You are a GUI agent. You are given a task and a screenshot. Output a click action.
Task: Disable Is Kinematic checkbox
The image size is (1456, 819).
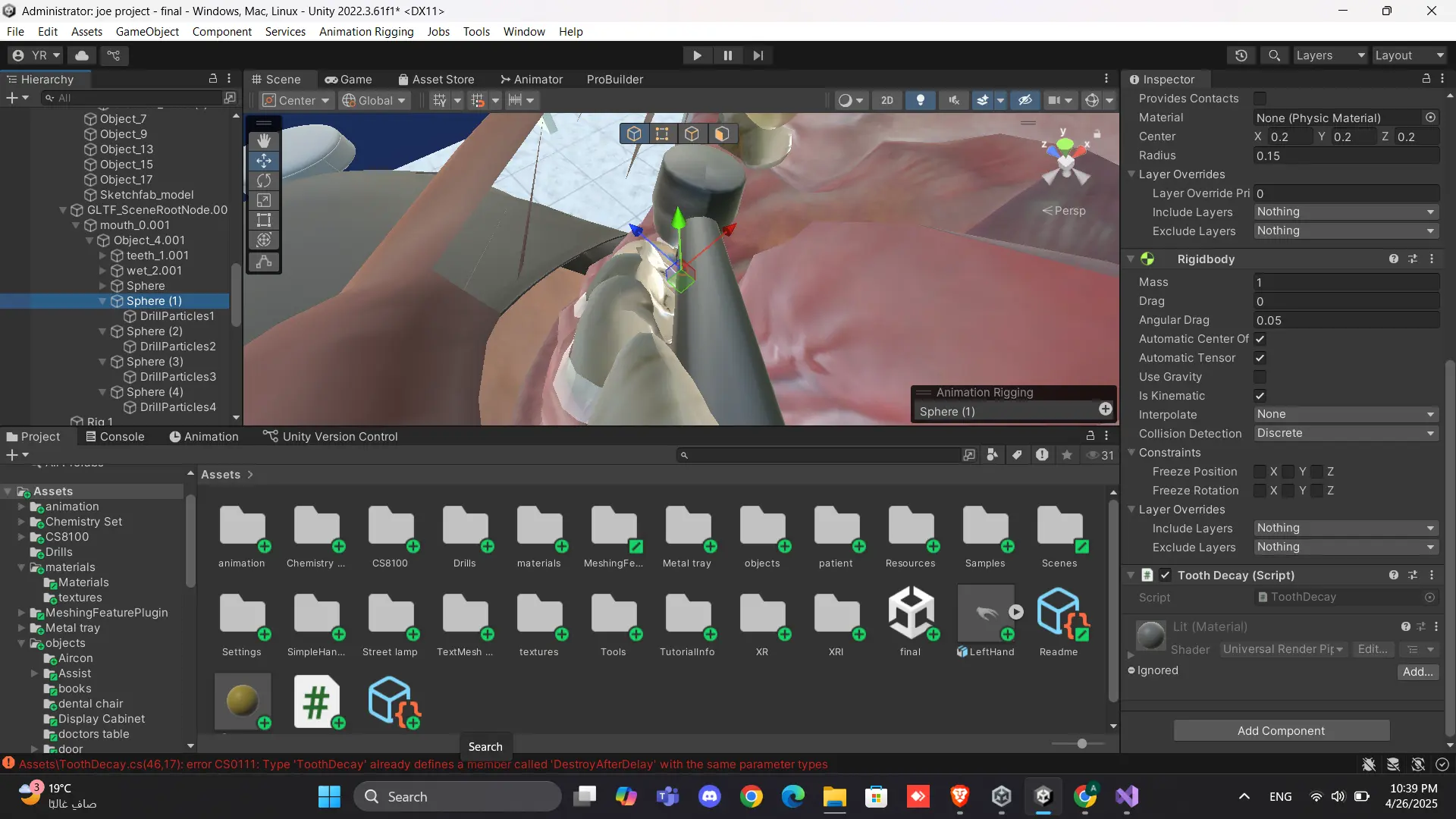tap(1260, 396)
